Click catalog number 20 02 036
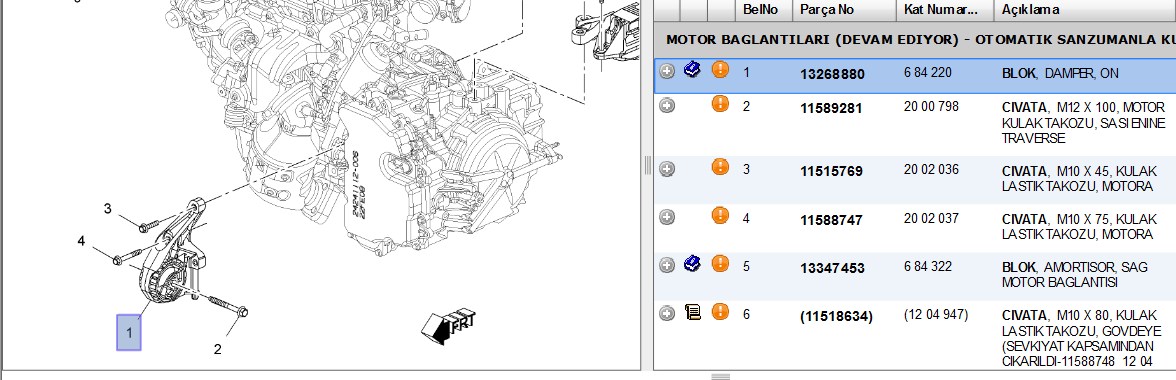This screenshot has height=380, width=1176. click(932, 169)
